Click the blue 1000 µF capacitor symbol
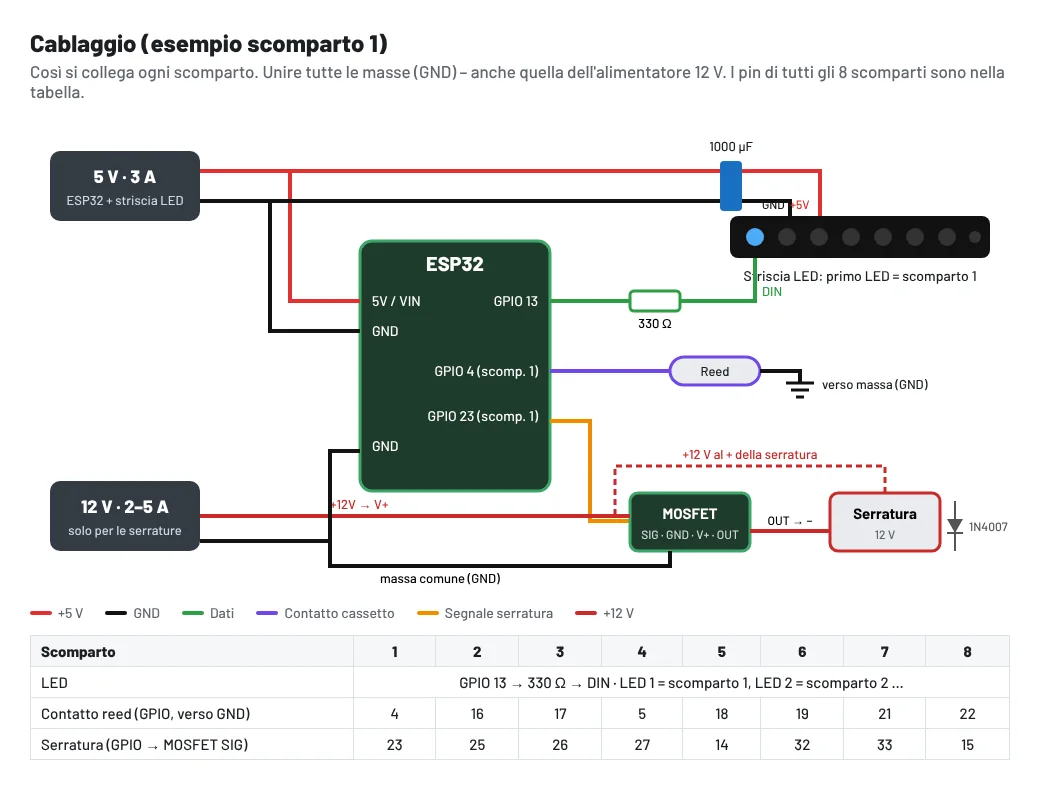 click(730, 186)
